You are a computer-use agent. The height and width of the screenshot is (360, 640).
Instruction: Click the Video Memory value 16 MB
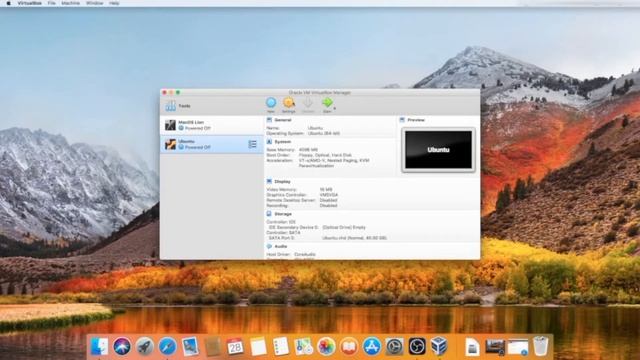coord(326,190)
